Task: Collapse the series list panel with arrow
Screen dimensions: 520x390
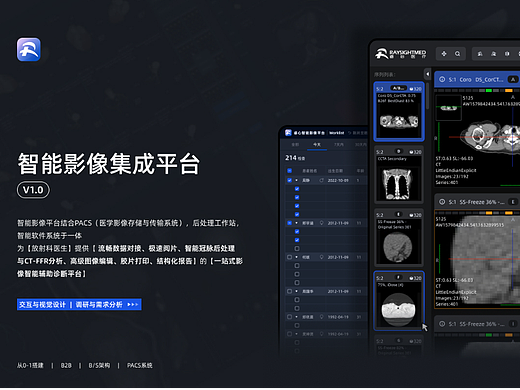Action: point(428,74)
